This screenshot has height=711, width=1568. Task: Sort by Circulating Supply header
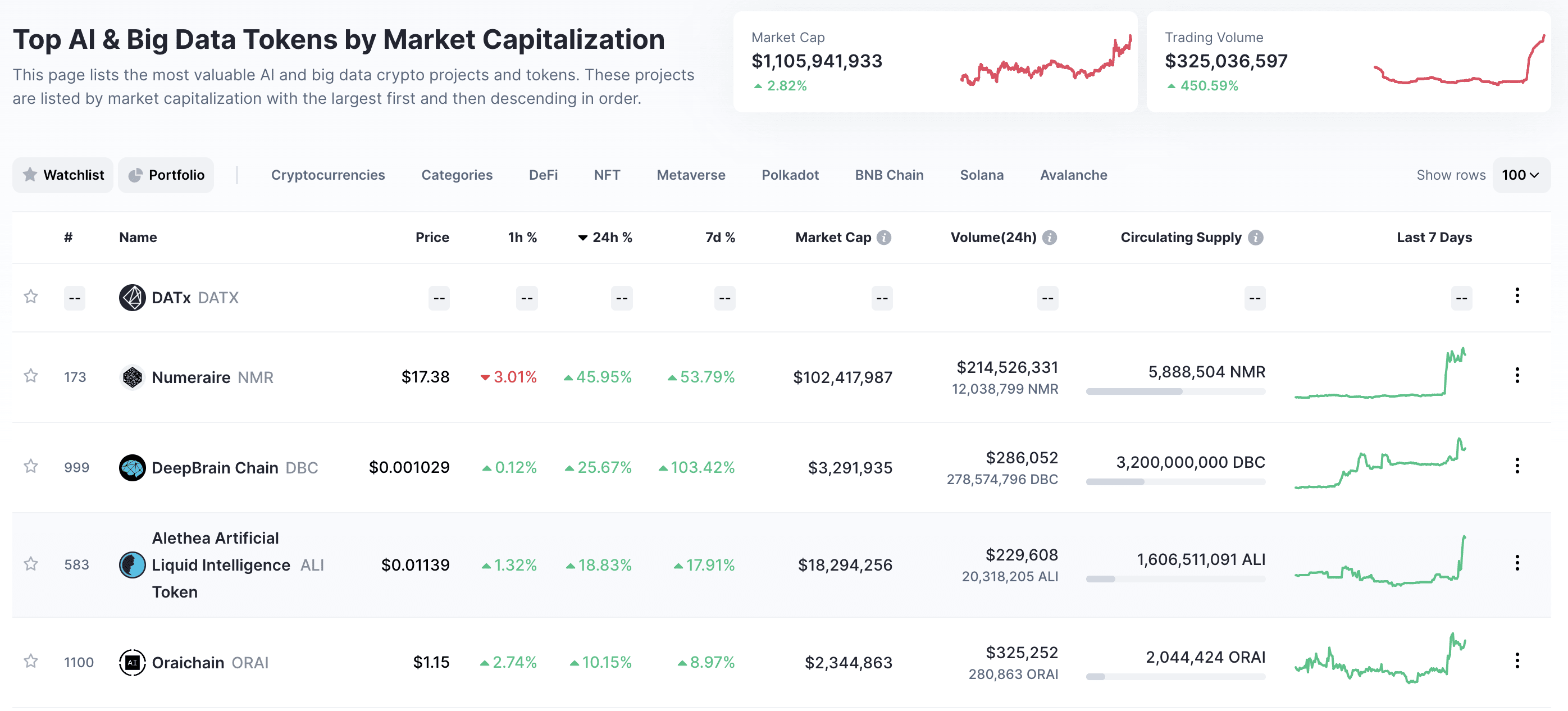point(1181,238)
